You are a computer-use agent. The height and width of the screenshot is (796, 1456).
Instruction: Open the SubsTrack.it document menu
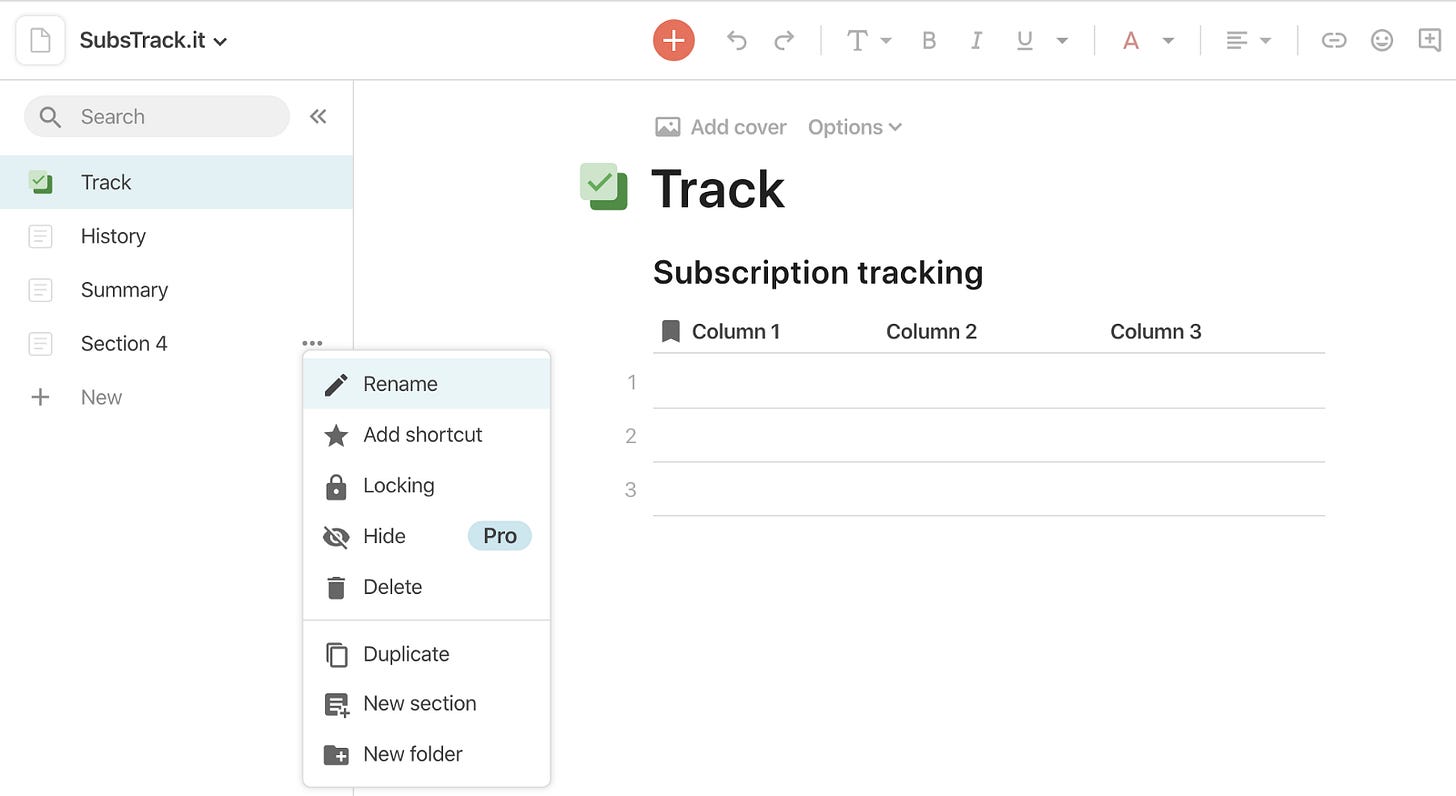[154, 41]
